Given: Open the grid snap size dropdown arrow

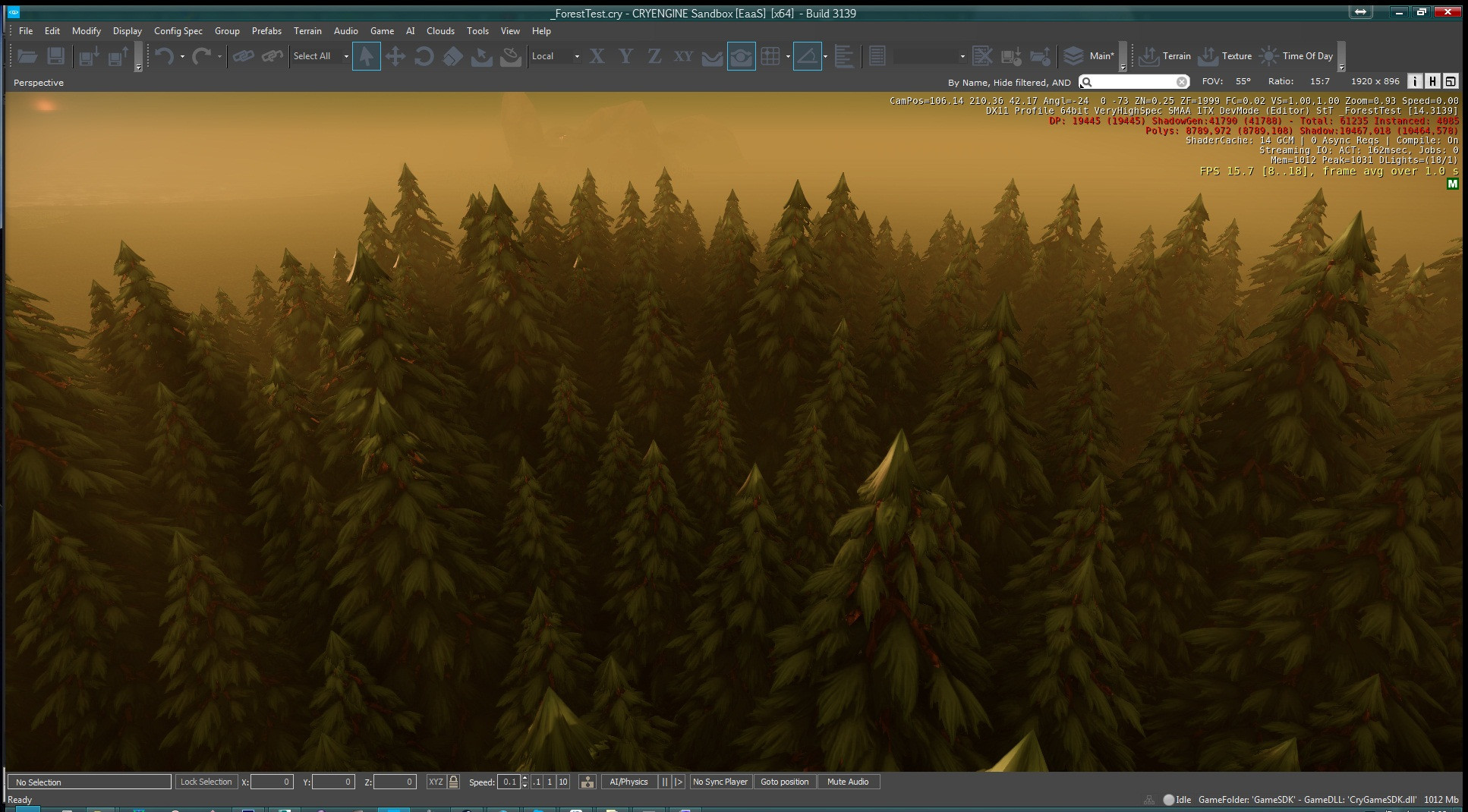Looking at the screenshot, I should (x=788, y=56).
